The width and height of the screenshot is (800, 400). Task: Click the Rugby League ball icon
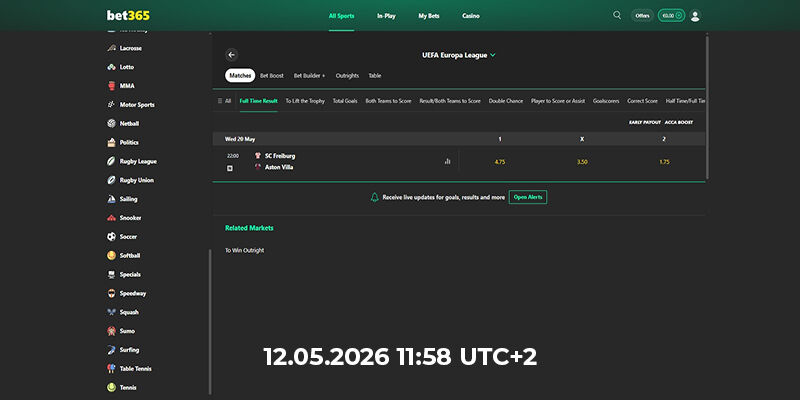[111, 161]
